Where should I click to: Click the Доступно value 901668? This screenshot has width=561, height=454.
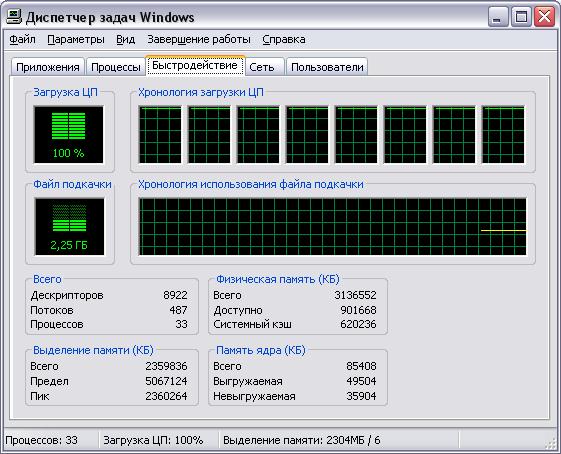[x=358, y=310]
